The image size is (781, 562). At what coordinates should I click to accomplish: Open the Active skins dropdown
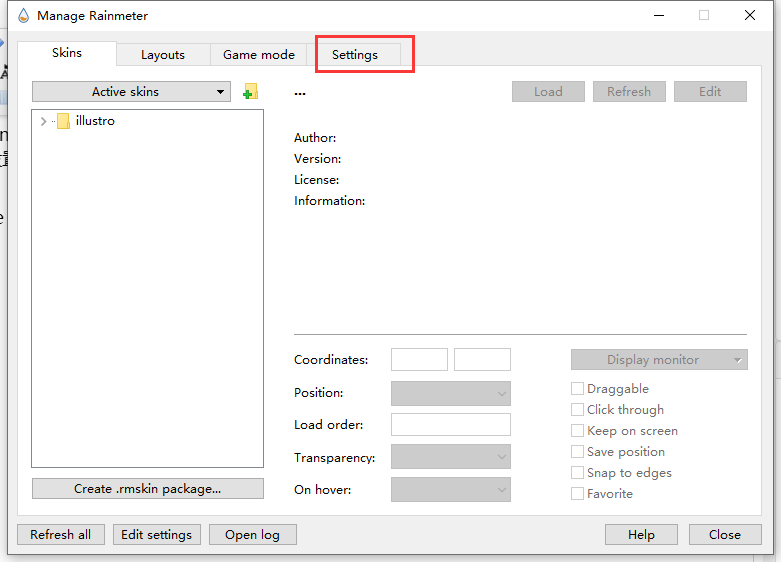(132, 92)
